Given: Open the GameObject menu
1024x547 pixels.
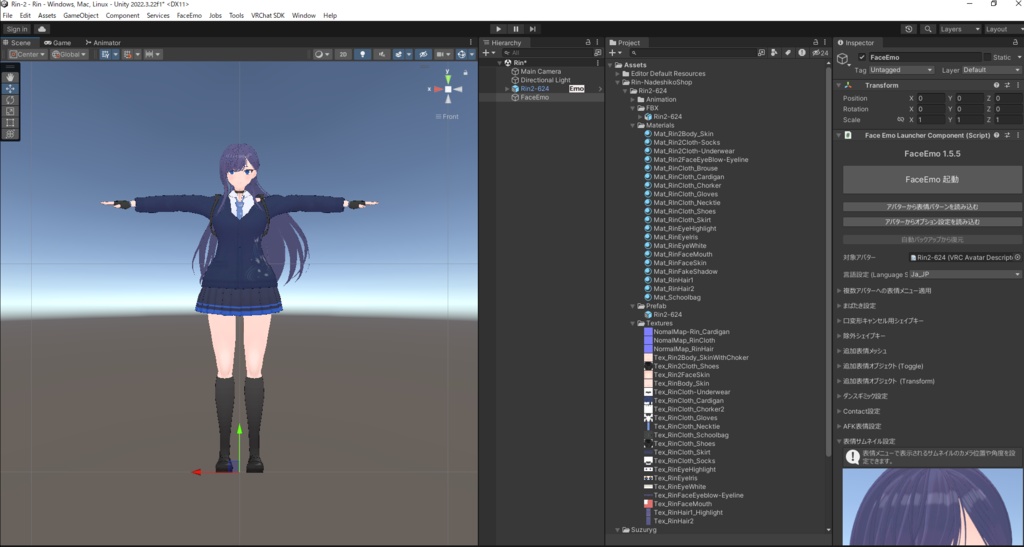Looking at the screenshot, I should 81,15.
